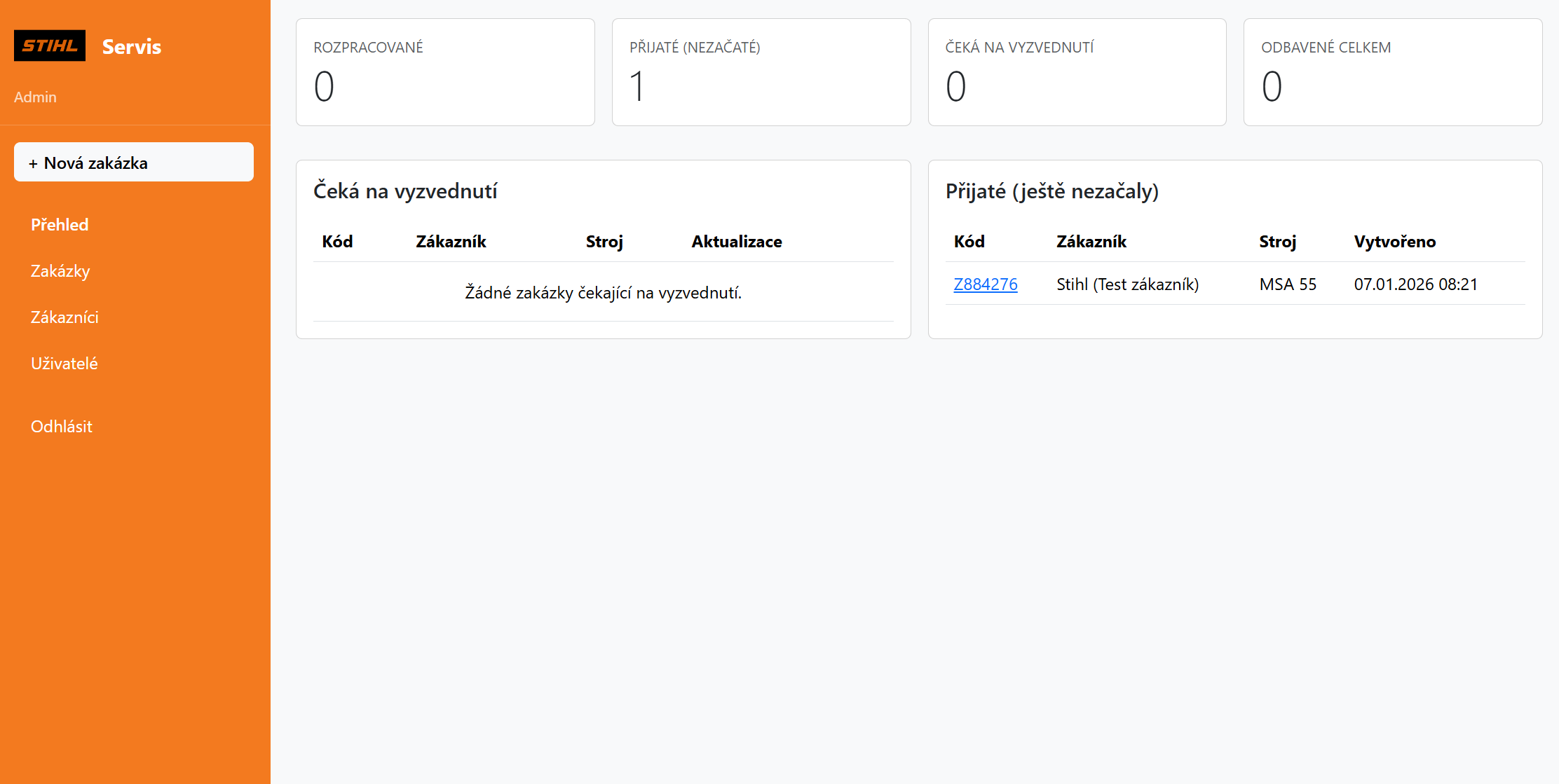Open order Z884276
Viewport: 1559px width, 784px height.
pyautogui.click(x=985, y=284)
